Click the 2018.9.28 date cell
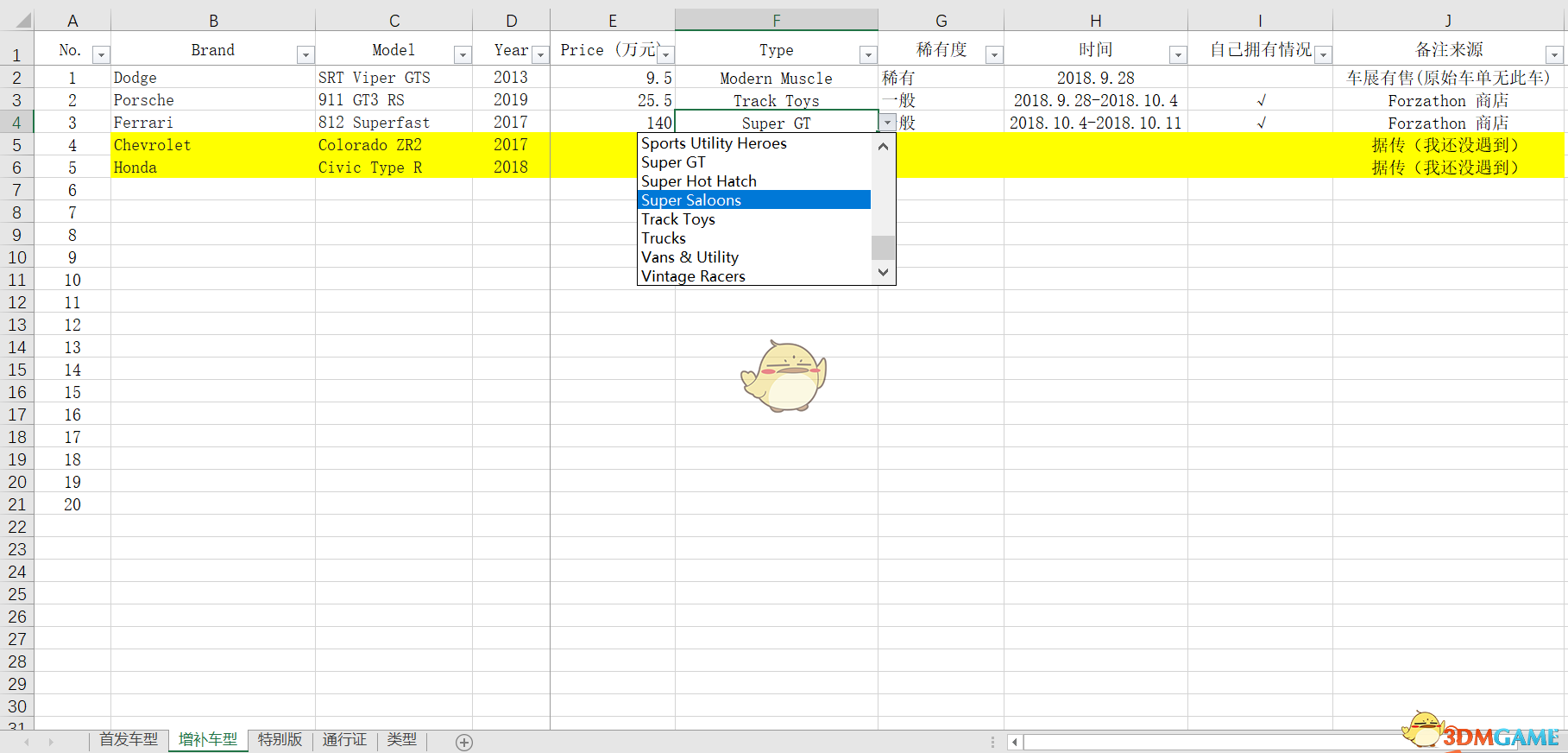The image size is (1568, 753). coord(1096,78)
